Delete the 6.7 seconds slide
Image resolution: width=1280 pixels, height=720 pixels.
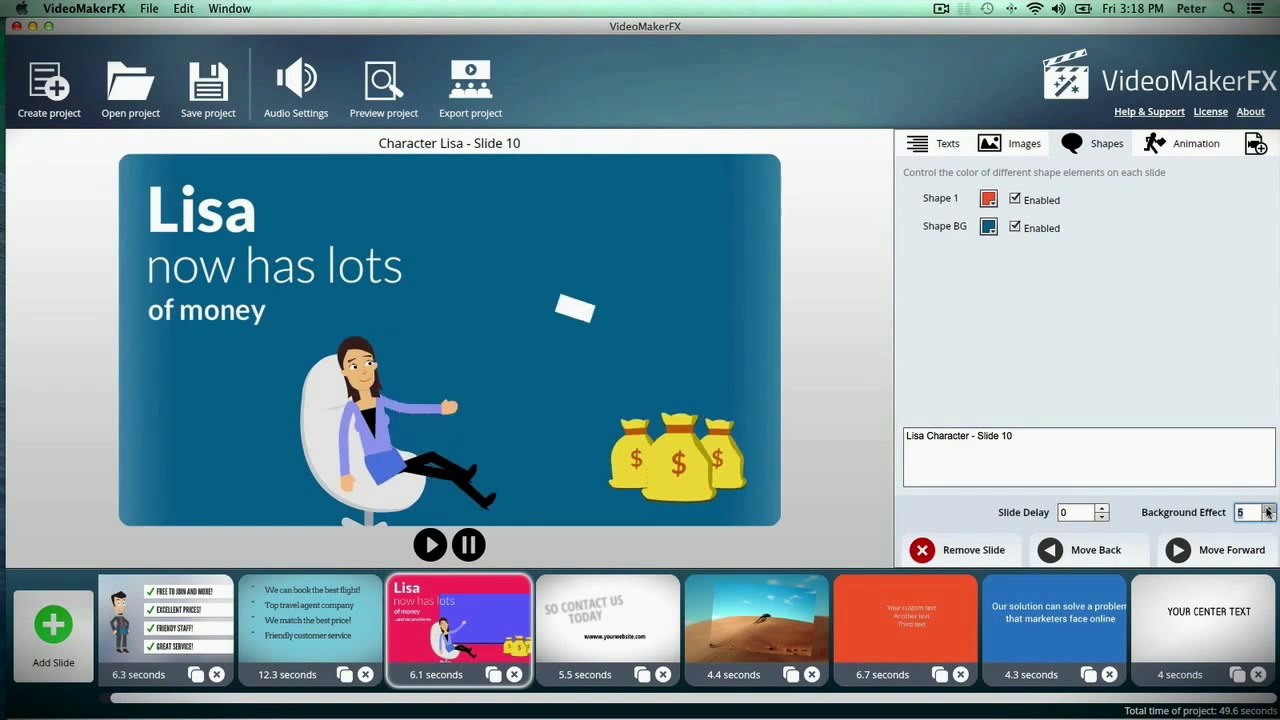tap(961, 675)
